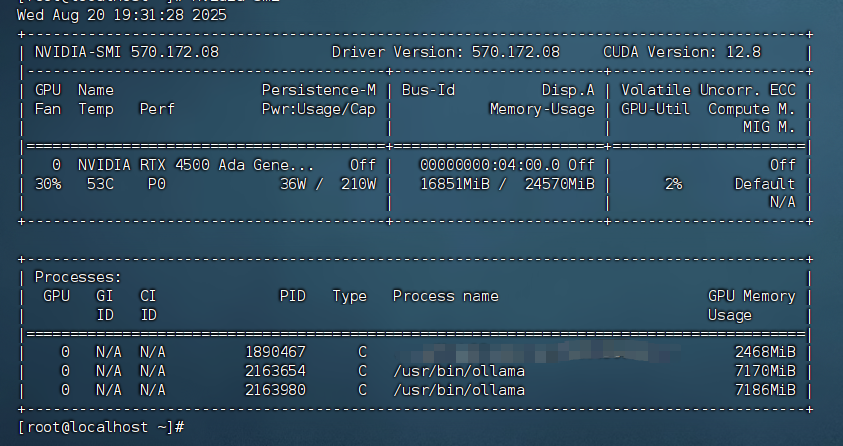Click 'CUDA Version: 12.8' text
The height and width of the screenshot is (446, 843).
pos(682,52)
